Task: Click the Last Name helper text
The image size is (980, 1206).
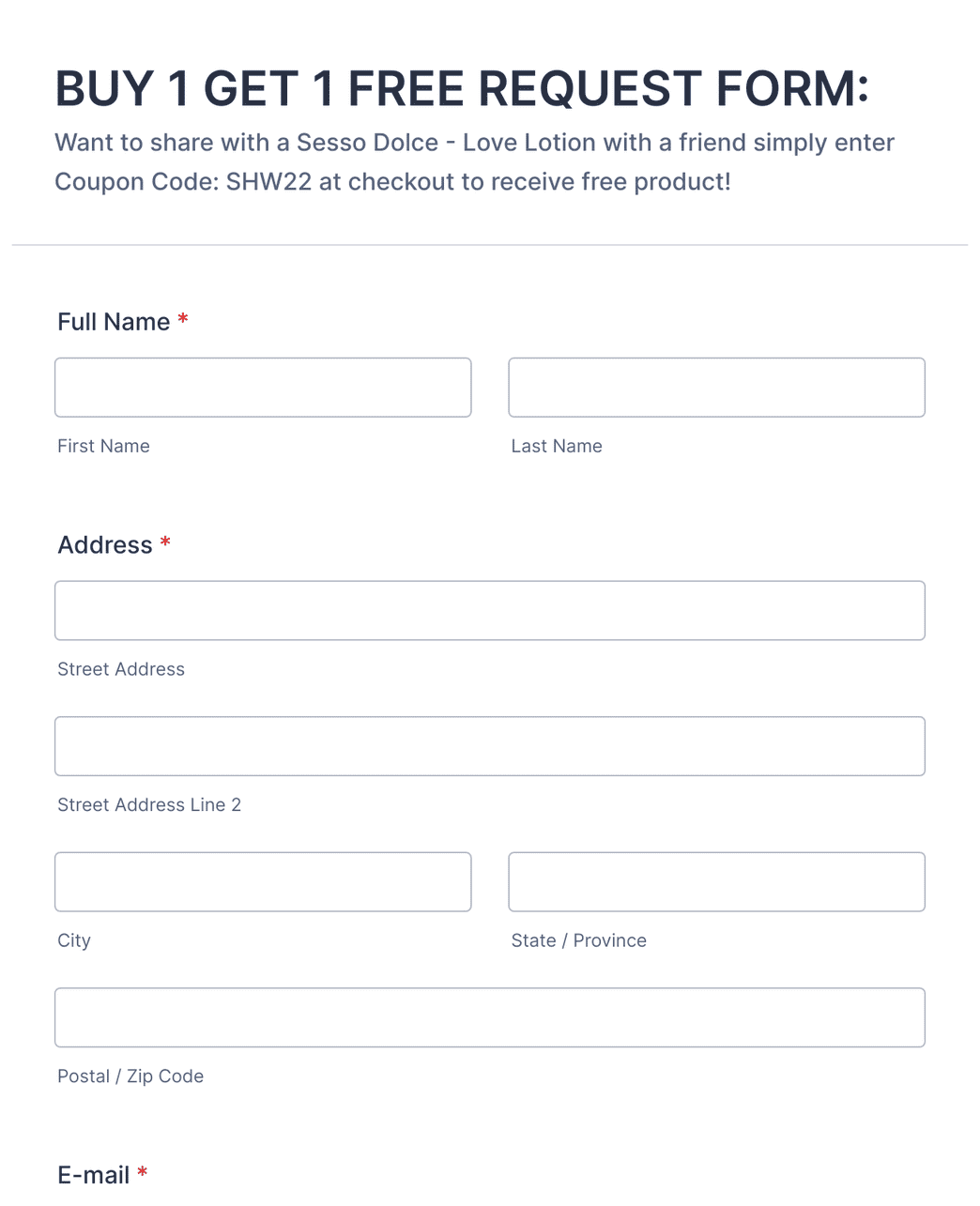Action: 557,446
